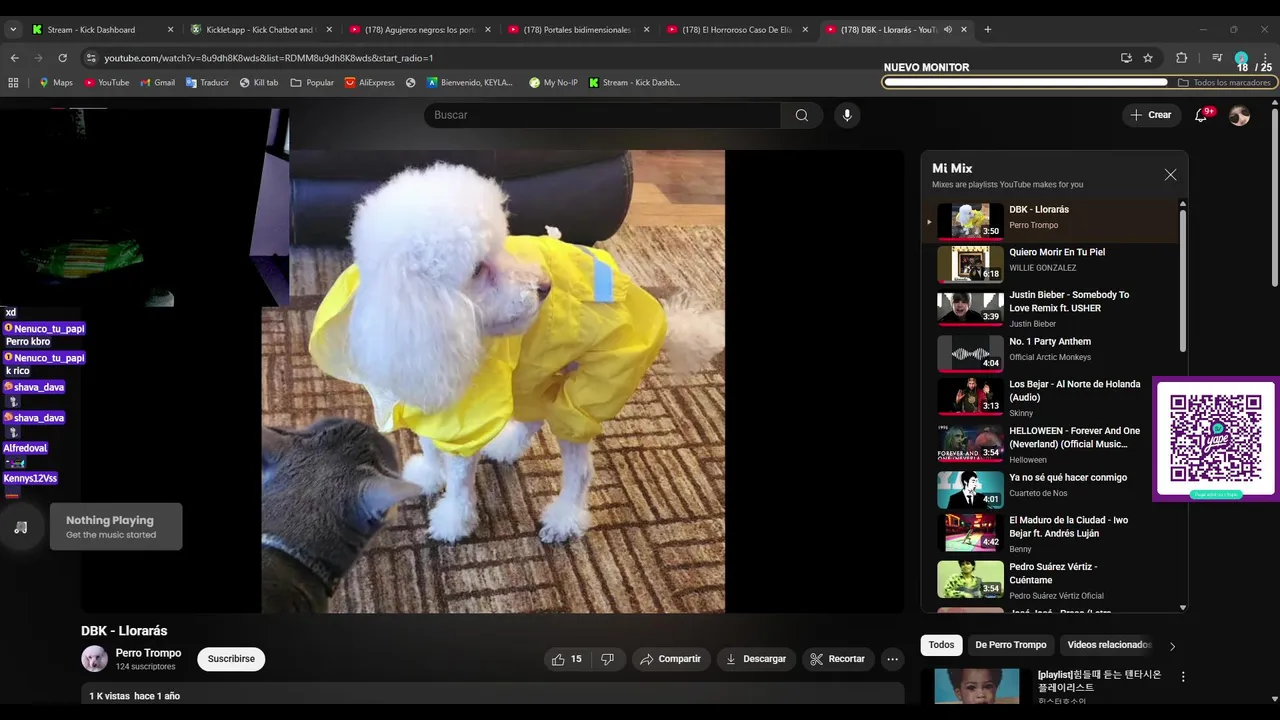This screenshot has width=1280, height=720.
Task: Open more actions ellipsis under video
Action: pos(892,659)
